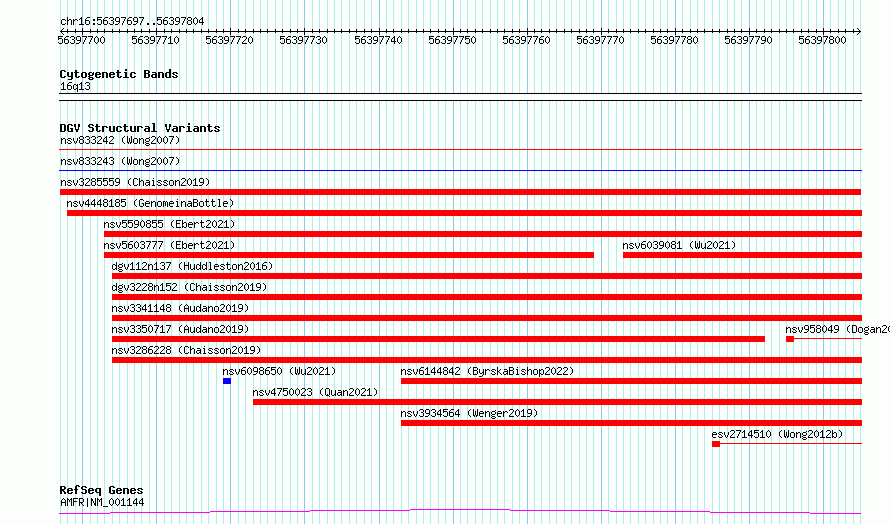Viewport: 890px width, 524px height.
Task: Click the nsv5603777 red variant bar
Action: click(x=349, y=255)
